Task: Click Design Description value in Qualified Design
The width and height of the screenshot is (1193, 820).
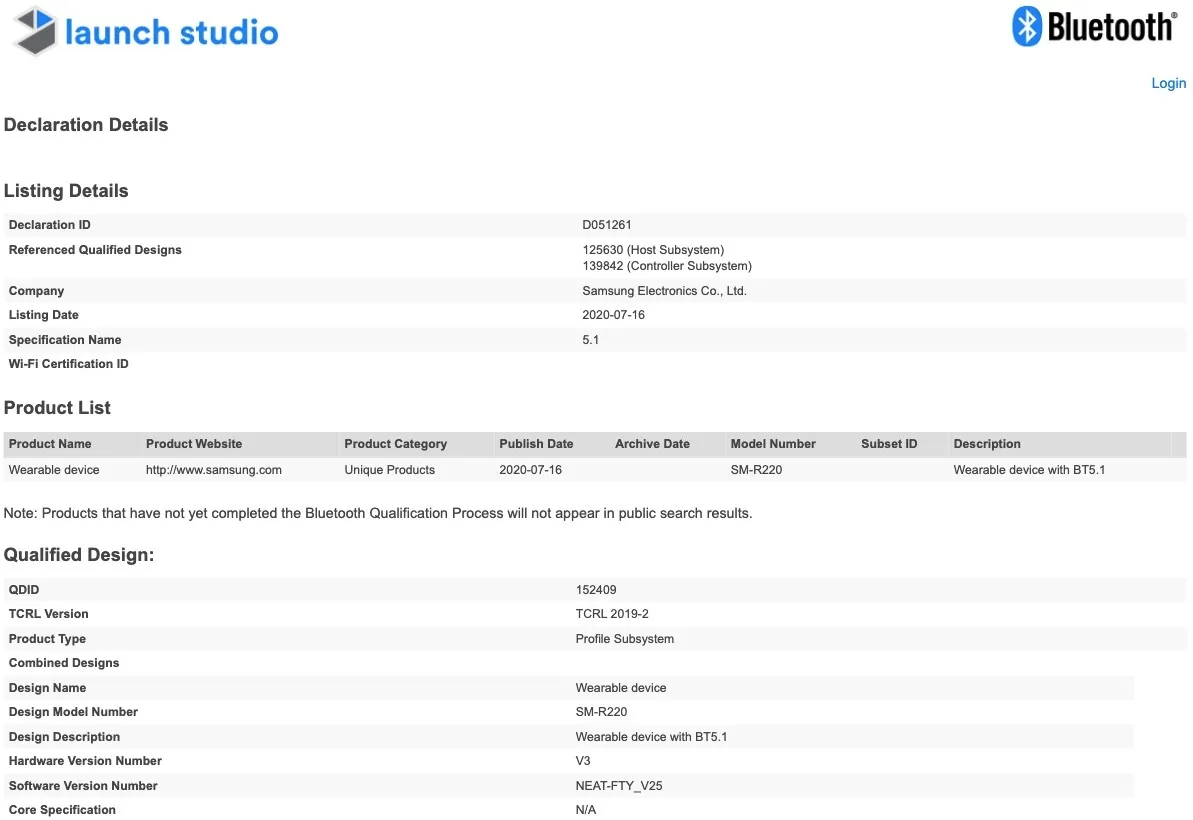Action: (651, 736)
